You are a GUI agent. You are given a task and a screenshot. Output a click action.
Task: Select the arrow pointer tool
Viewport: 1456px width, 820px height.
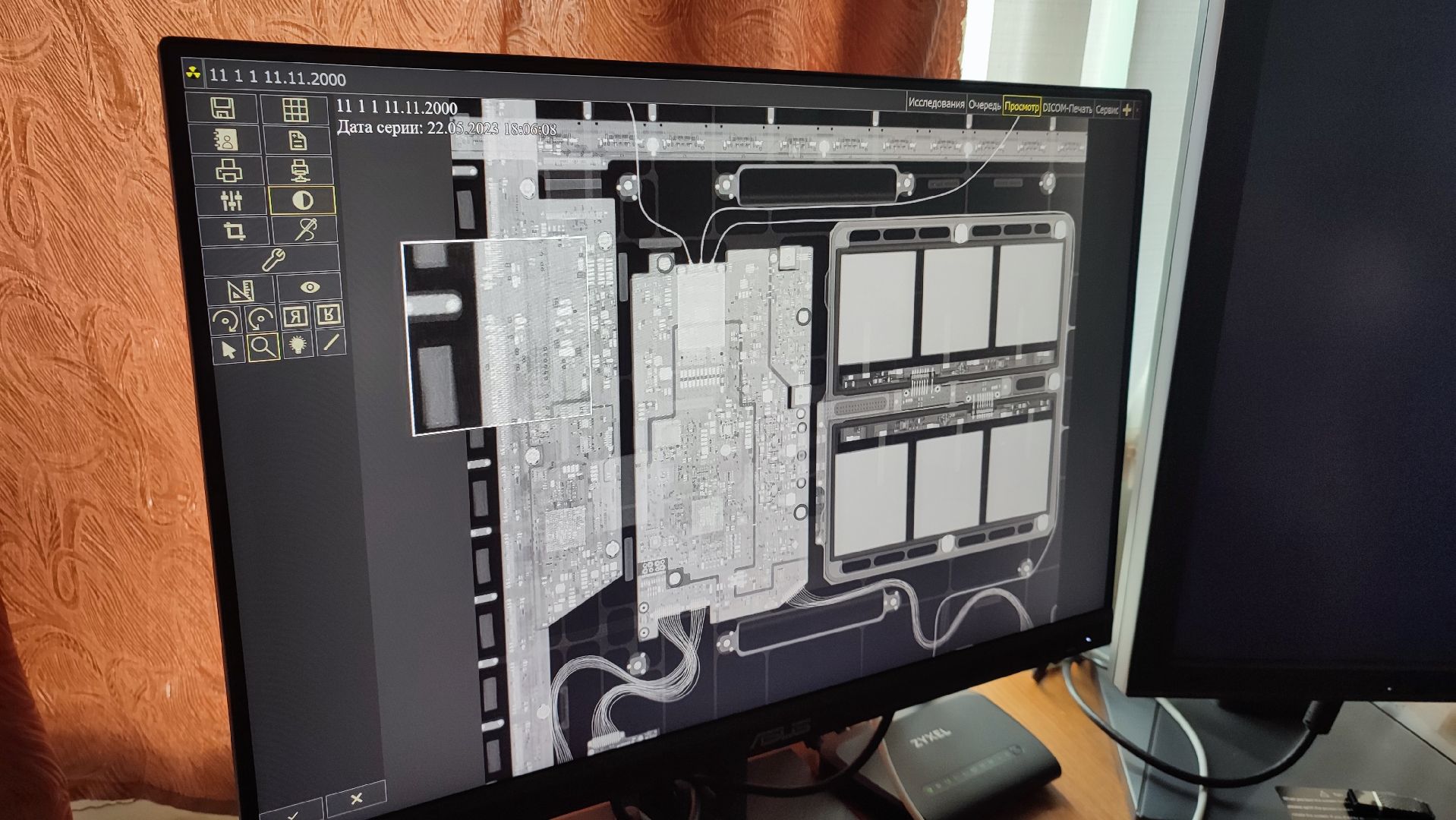click(228, 348)
